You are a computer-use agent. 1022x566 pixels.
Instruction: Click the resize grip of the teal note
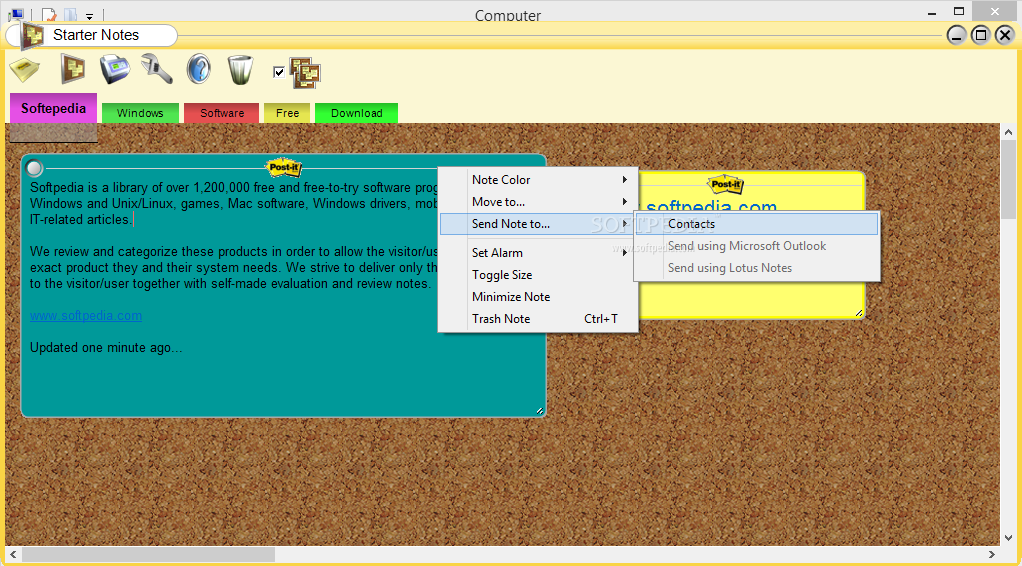pyautogui.click(x=540, y=411)
